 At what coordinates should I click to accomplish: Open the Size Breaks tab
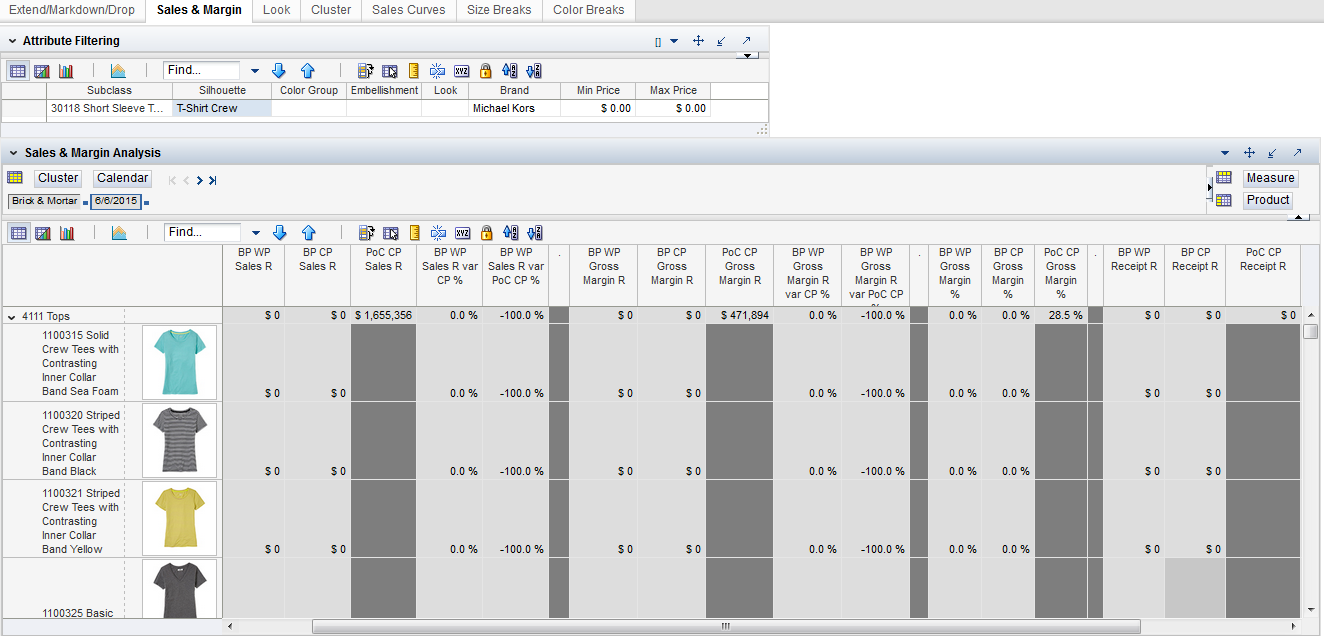(500, 10)
